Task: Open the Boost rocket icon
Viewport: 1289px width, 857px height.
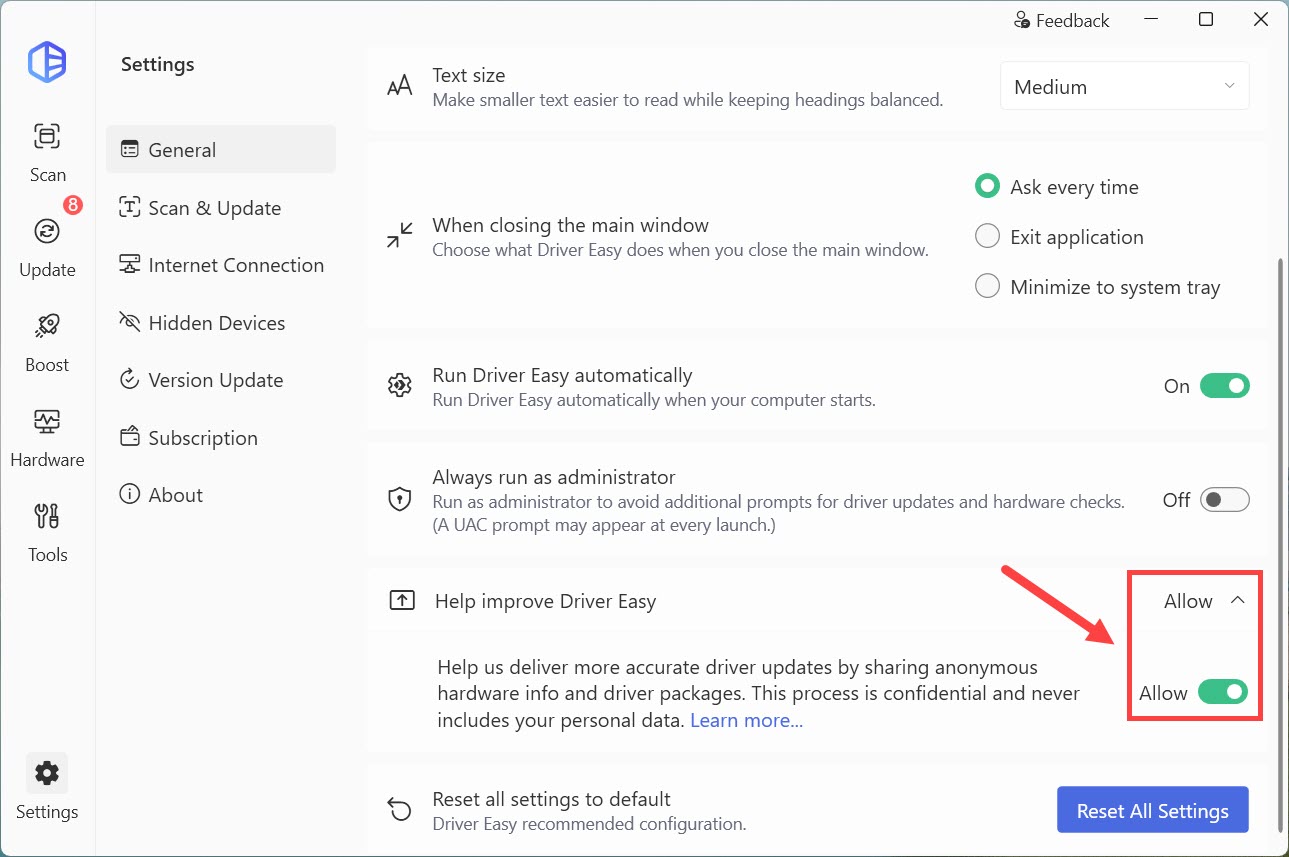Action: coord(47,326)
